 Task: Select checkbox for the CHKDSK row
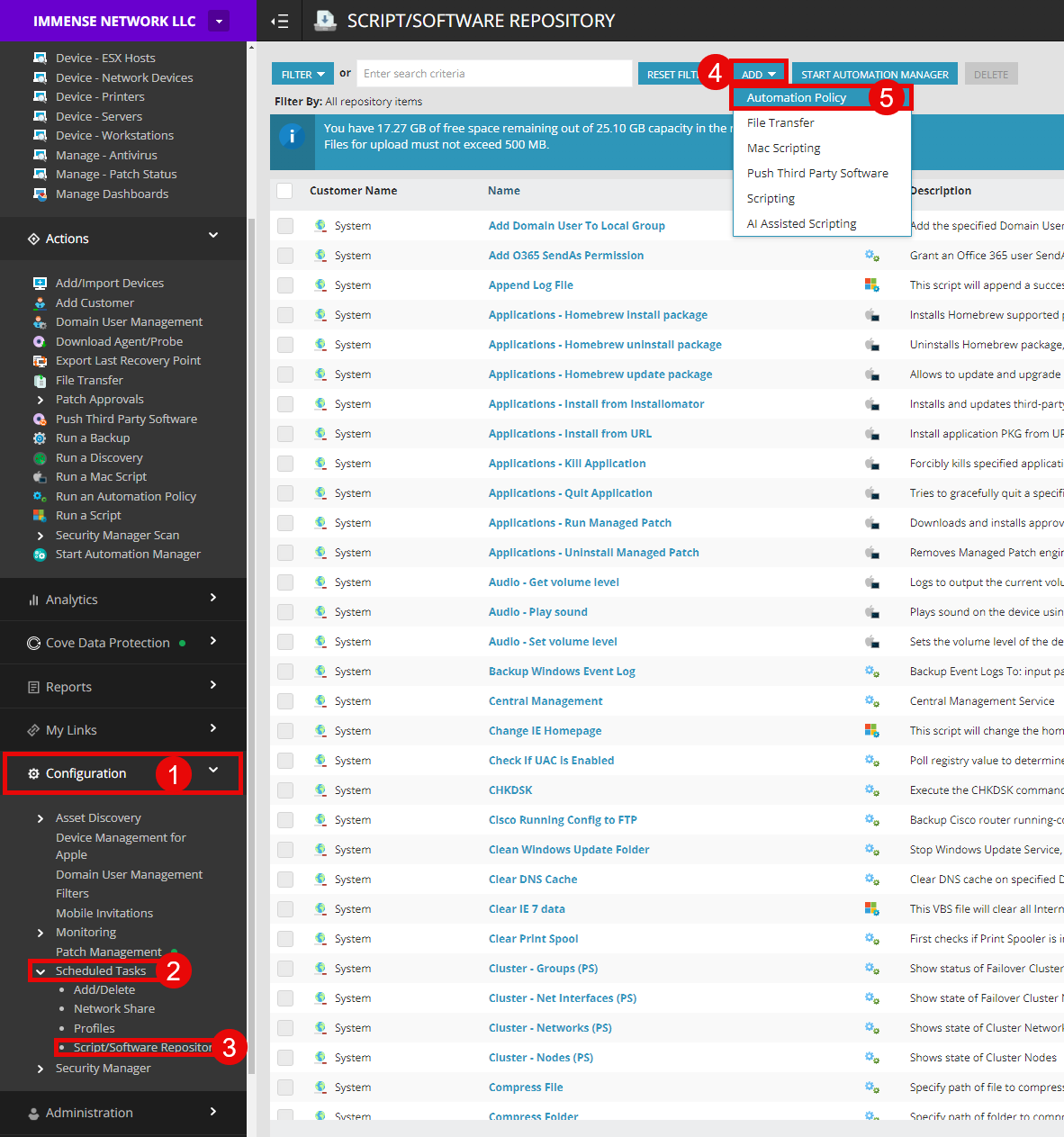(x=285, y=790)
